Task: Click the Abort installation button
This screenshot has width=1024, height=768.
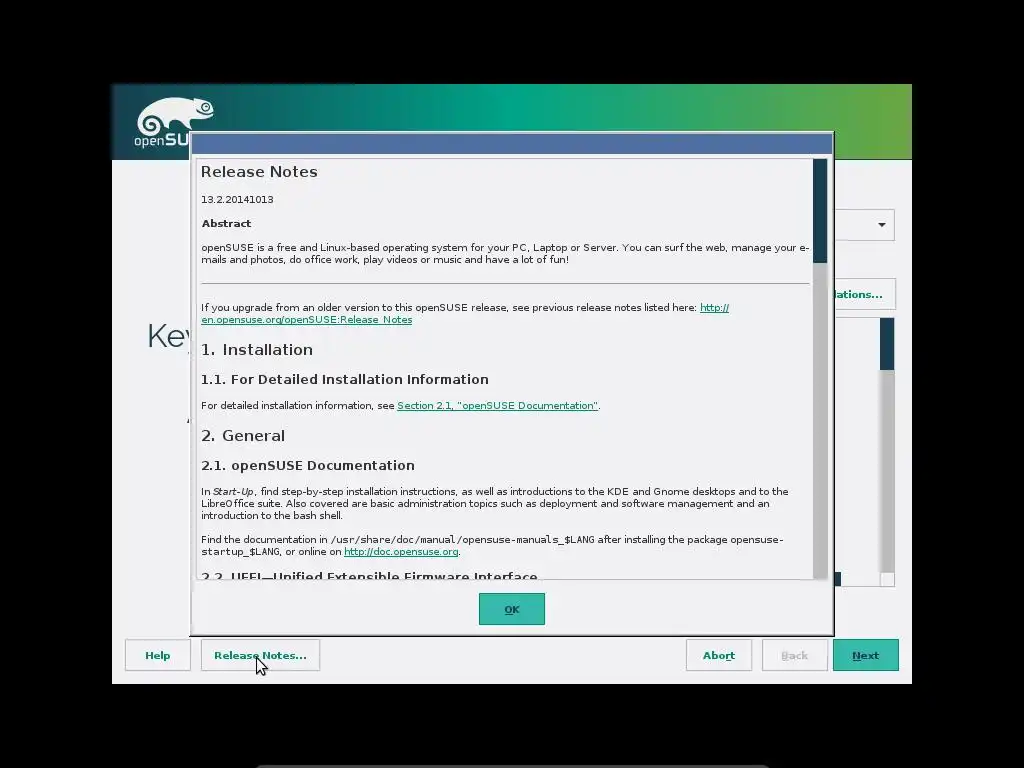Action: tap(718, 655)
